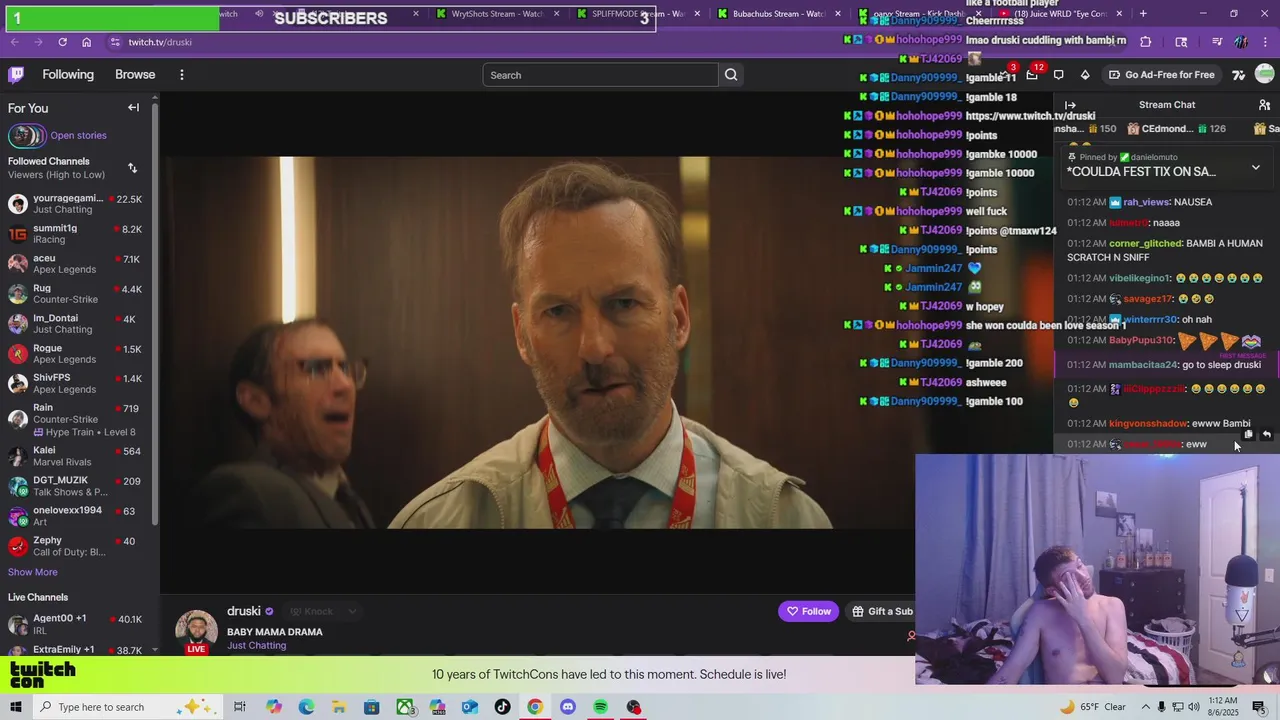The image size is (1280, 720).
Task: Focus the Twitch search box
Action: pyautogui.click(x=600, y=75)
